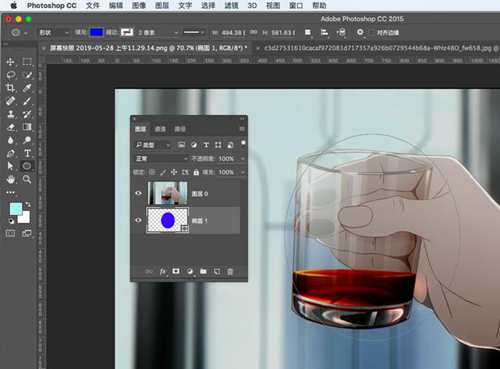Screen dimensions: 500x369
Task: Open the layer opacity 100% dropdown
Action: (x=243, y=159)
